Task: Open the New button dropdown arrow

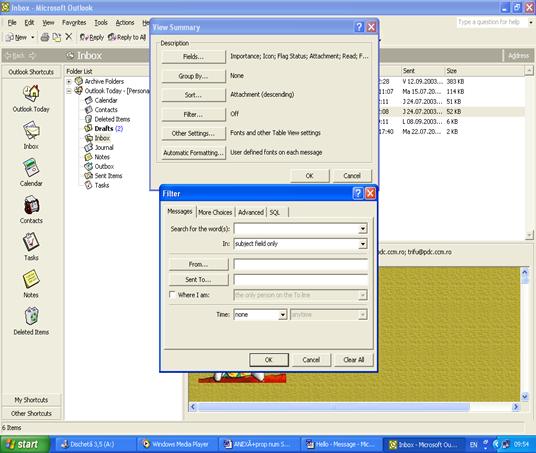Action: 33,37
